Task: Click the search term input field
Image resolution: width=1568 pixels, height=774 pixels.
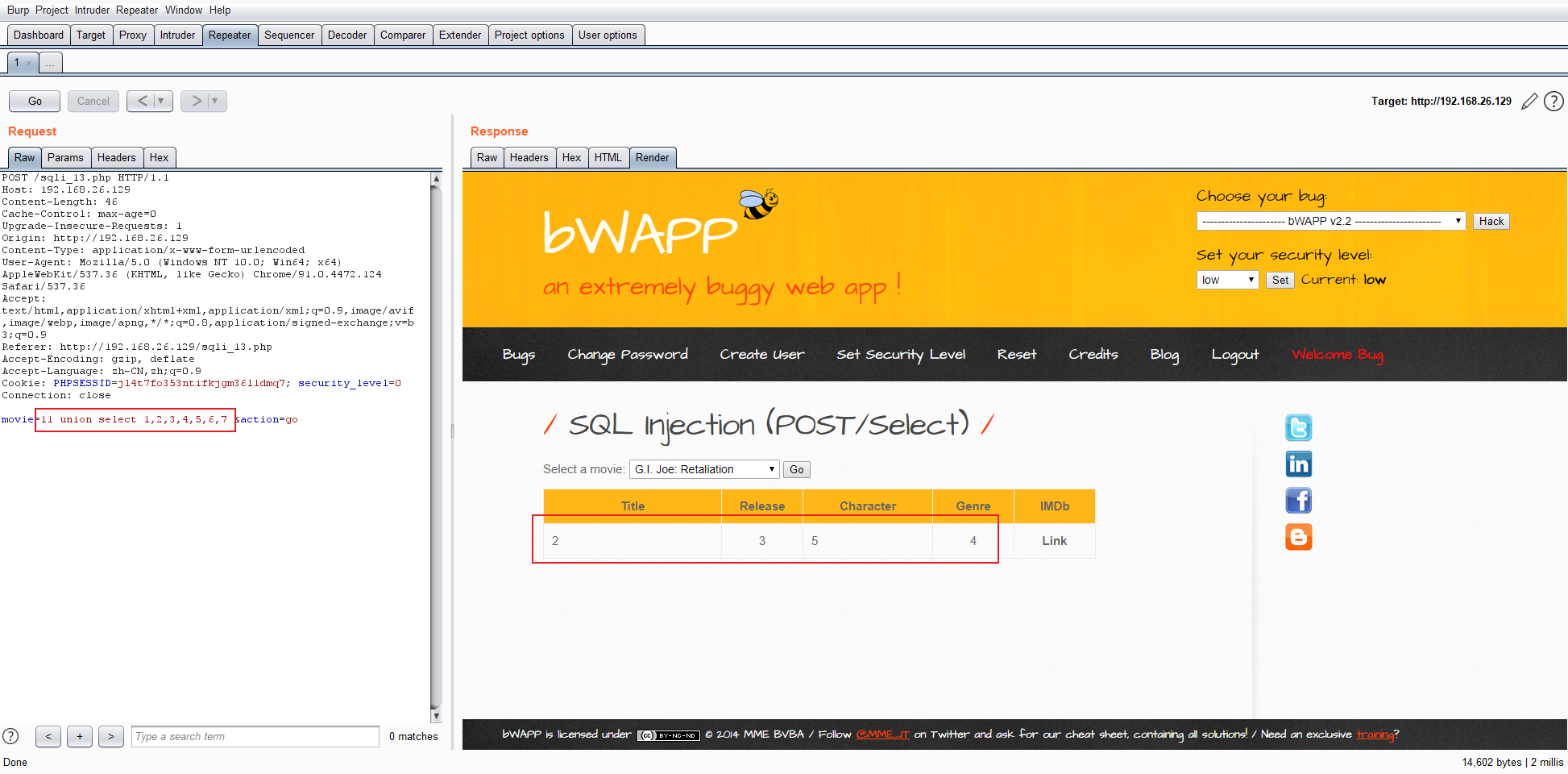Action: (255, 736)
